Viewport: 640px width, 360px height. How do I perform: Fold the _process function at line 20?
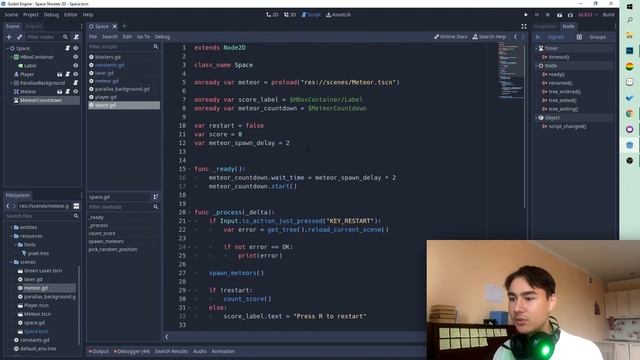click(x=189, y=212)
